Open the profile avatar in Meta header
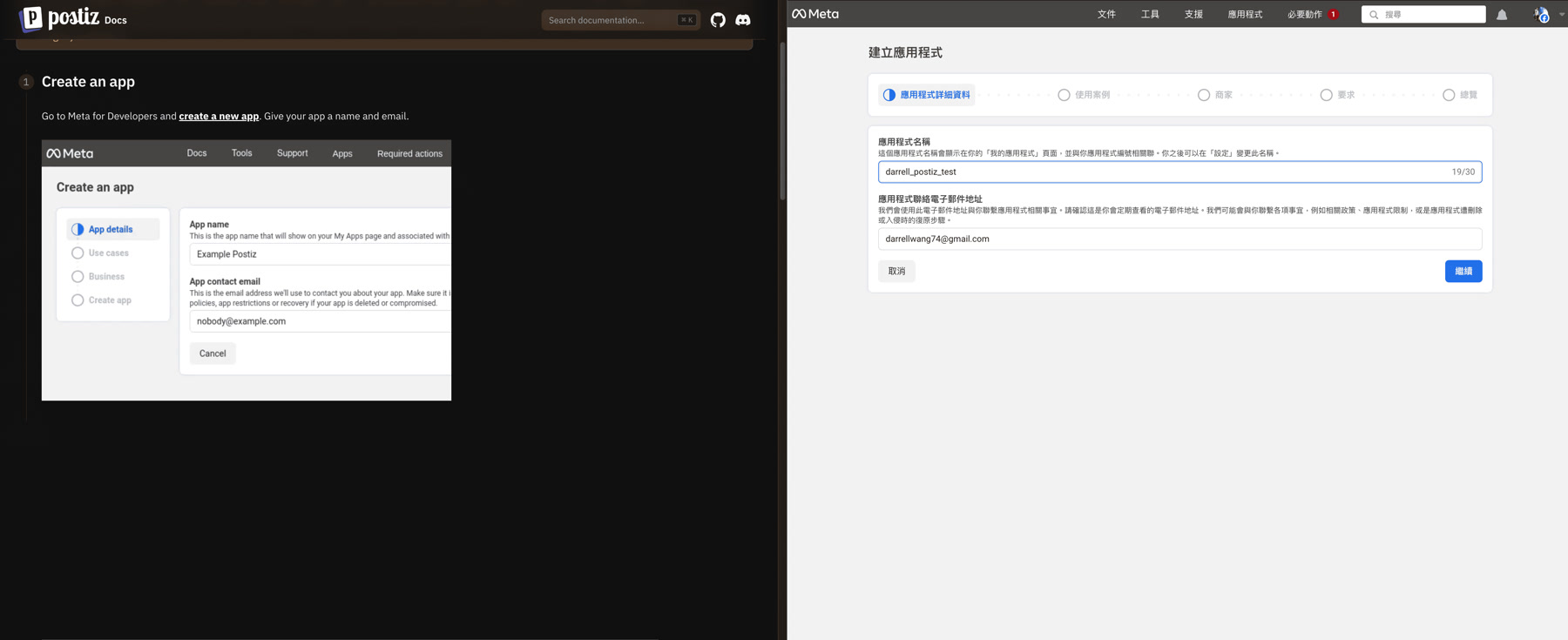Viewport: 1568px width, 640px height. (x=1541, y=14)
